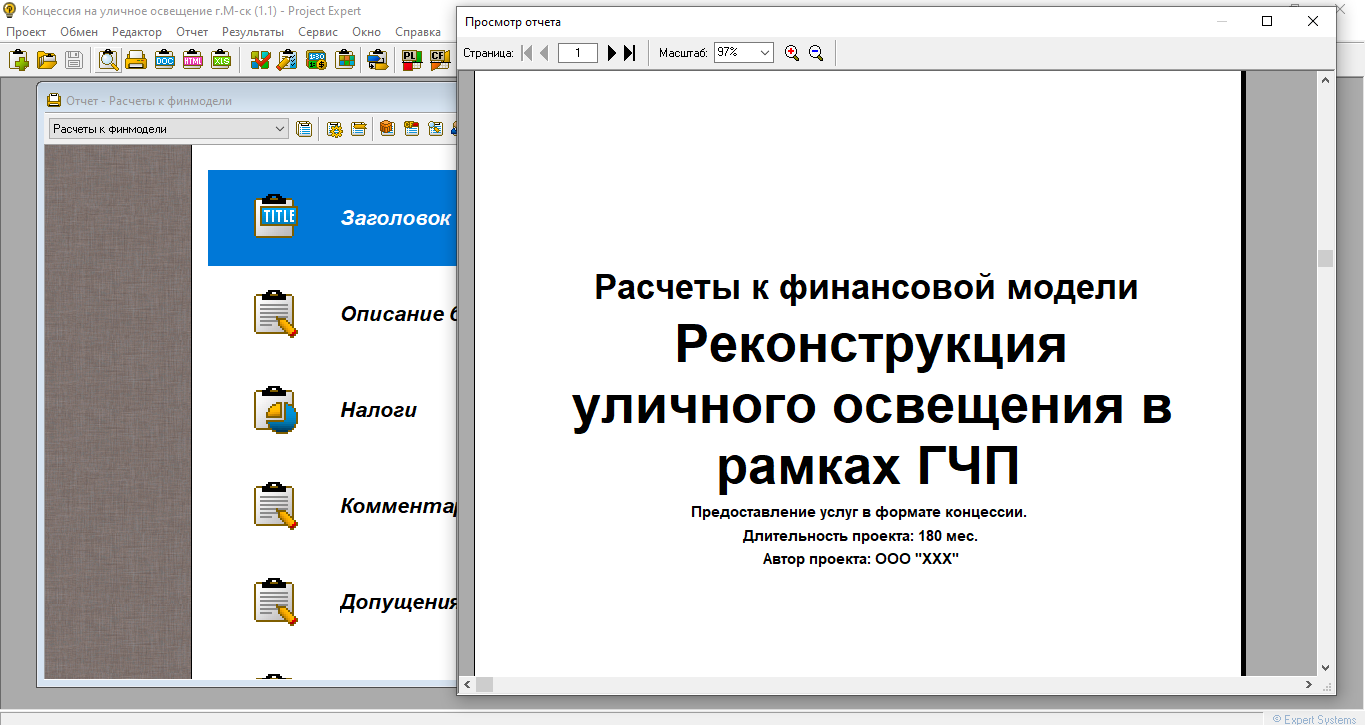Export report using XLS icon

221,60
